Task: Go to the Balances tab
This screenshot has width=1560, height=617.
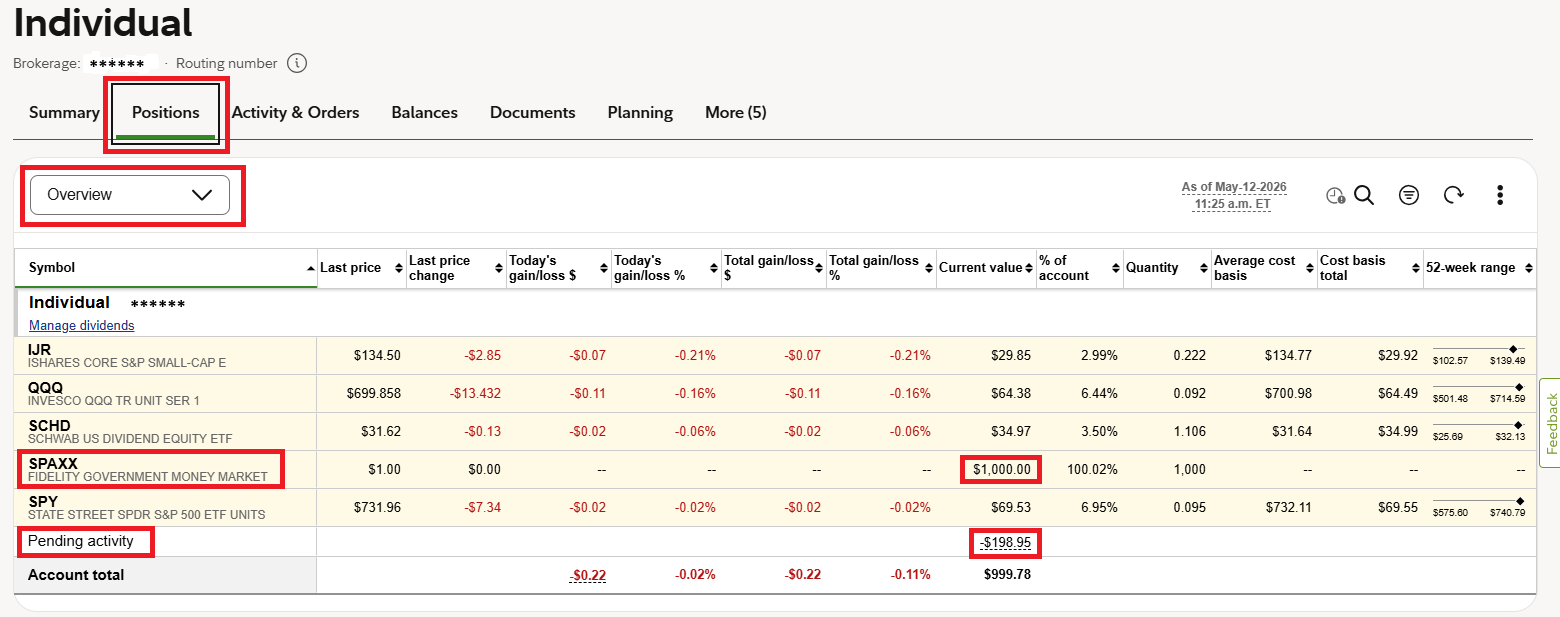Action: point(424,113)
